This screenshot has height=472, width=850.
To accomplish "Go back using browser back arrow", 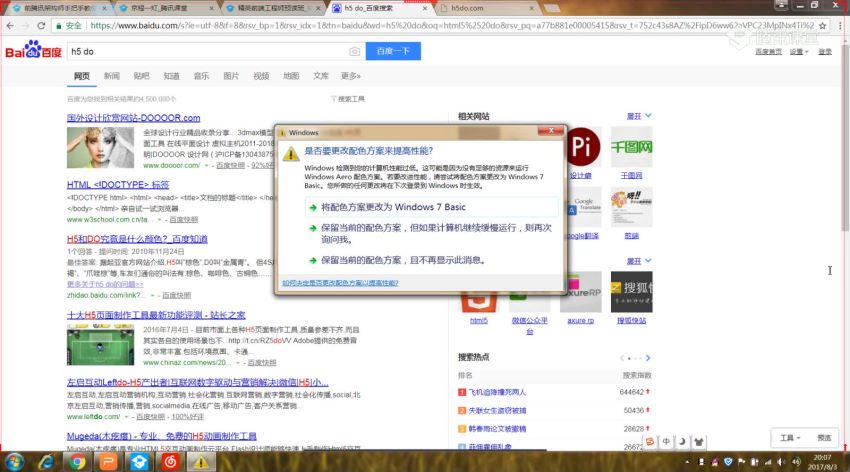I will pos(10,25).
